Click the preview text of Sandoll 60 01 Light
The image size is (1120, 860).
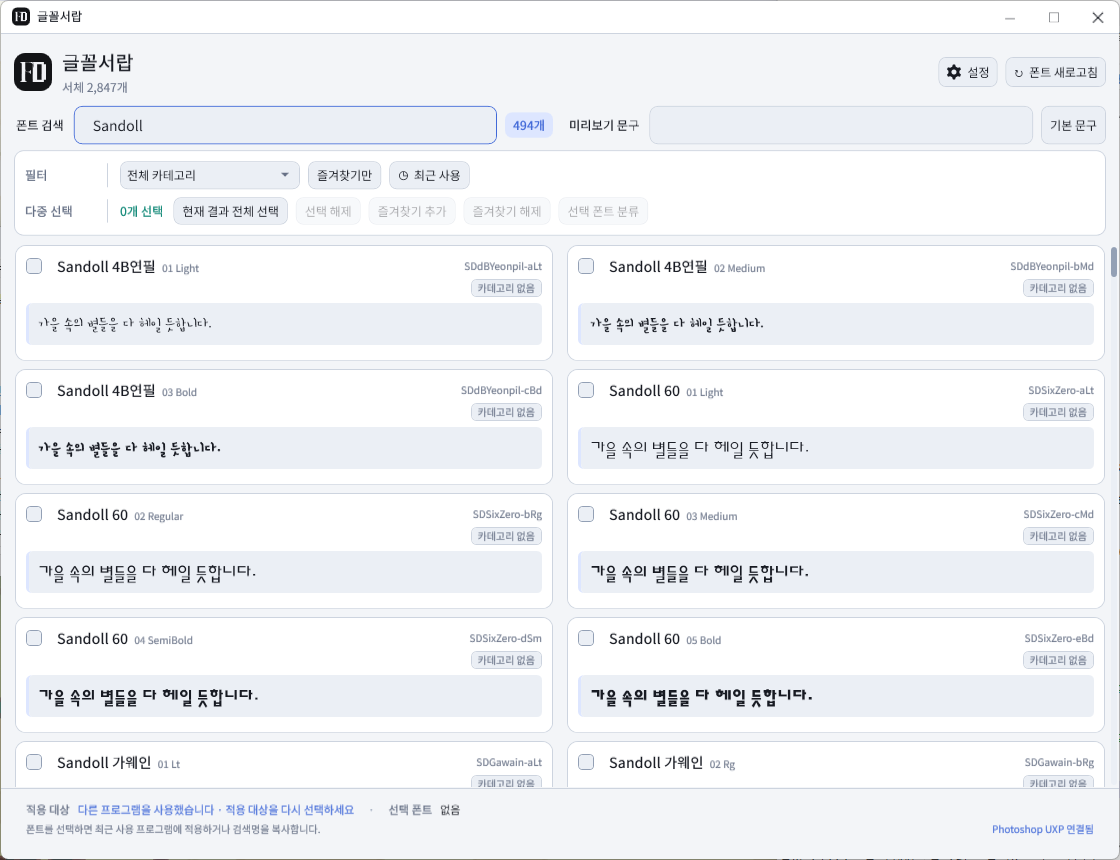pos(699,448)
